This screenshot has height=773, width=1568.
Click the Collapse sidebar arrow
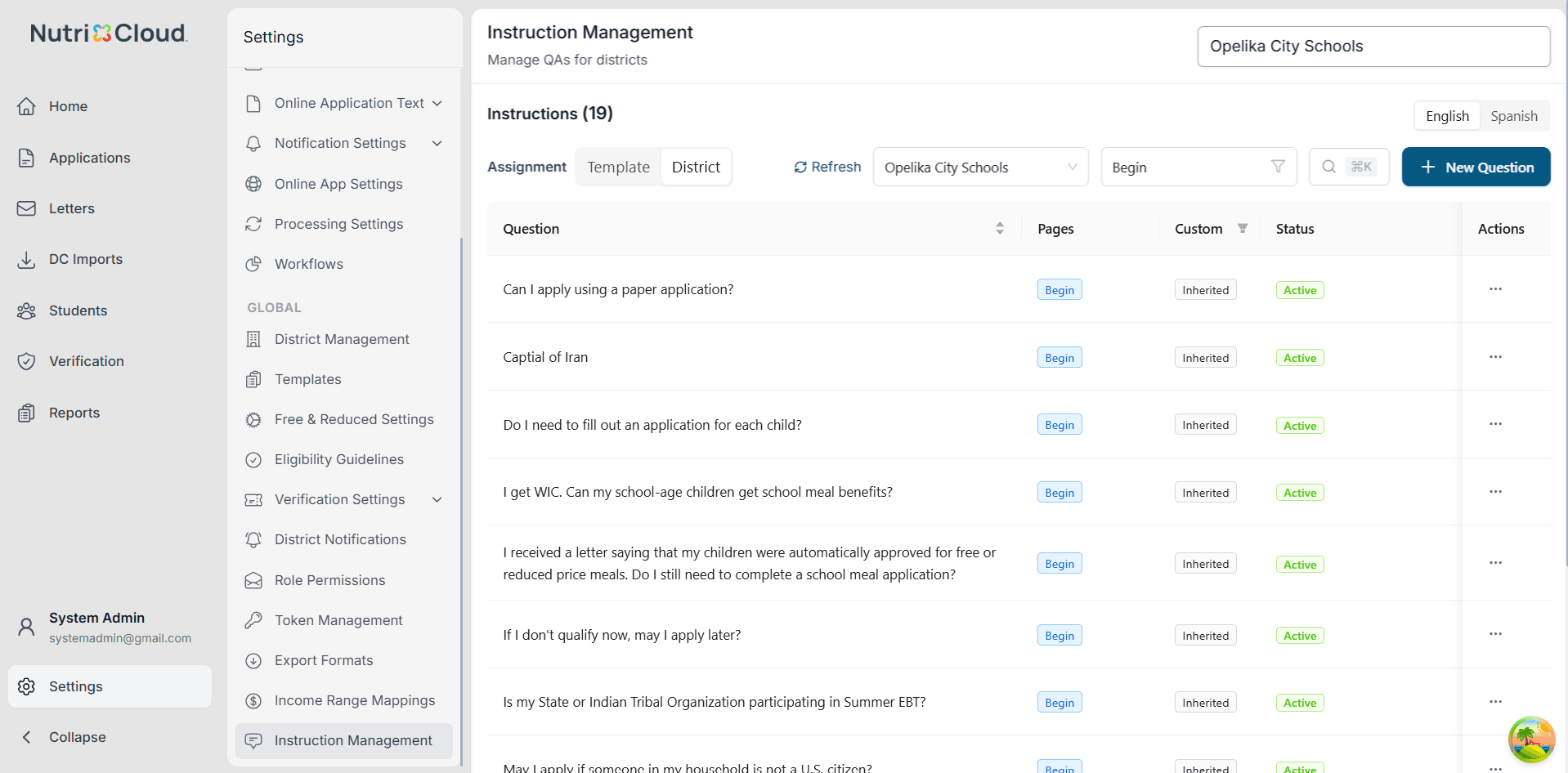coord(26,737)
